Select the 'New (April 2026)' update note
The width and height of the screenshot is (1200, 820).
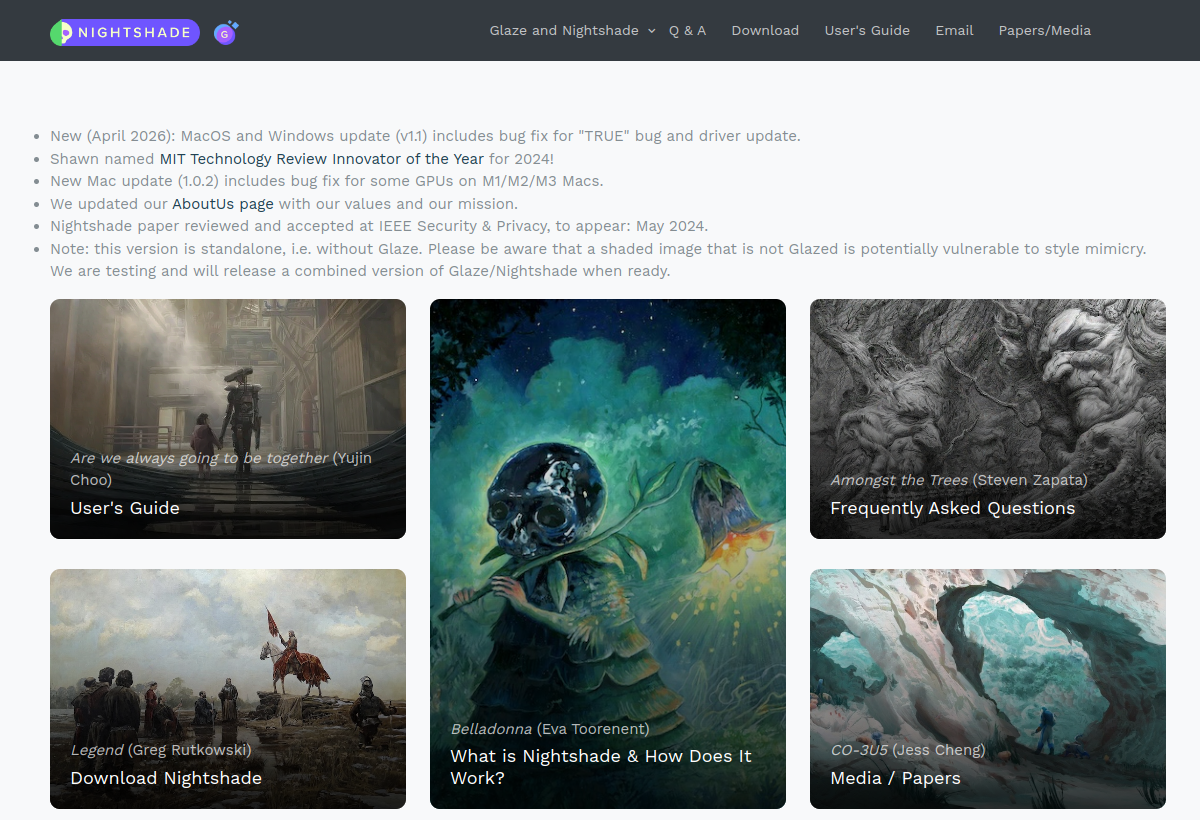coord(425,136)
